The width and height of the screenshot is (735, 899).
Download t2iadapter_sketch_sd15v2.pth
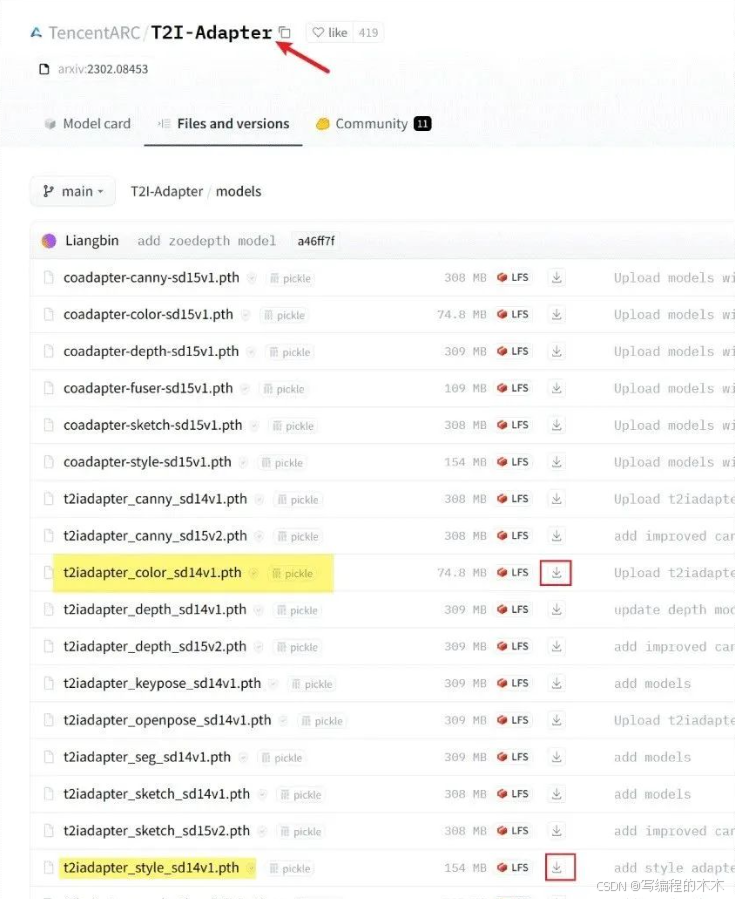556,831
